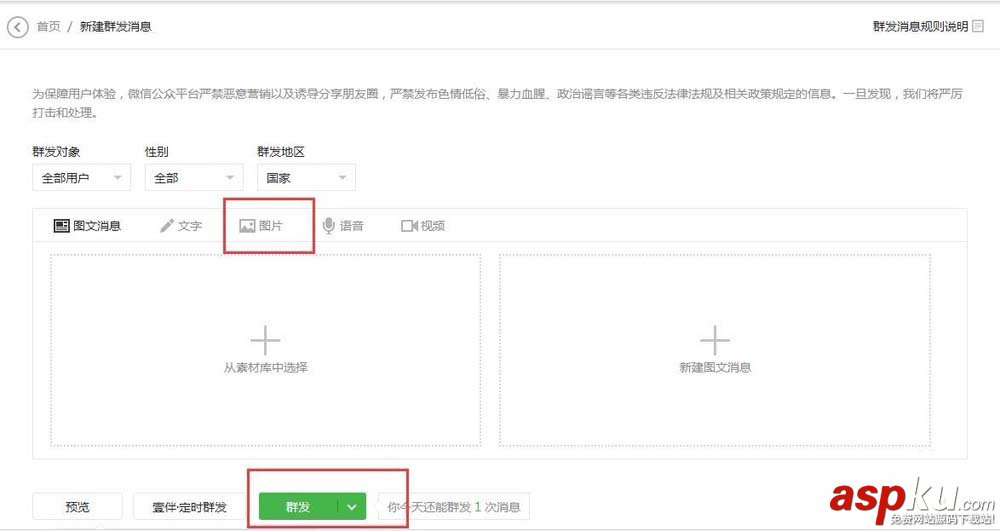
Task: Click the 性别 label
Action: pyautogui.click(x=156, y=152)
